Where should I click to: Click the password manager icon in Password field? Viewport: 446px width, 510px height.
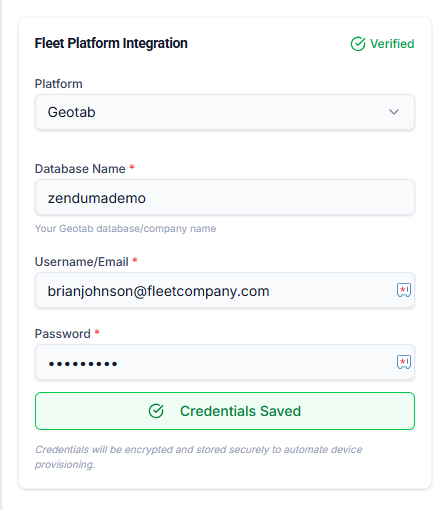pos(404,362)
